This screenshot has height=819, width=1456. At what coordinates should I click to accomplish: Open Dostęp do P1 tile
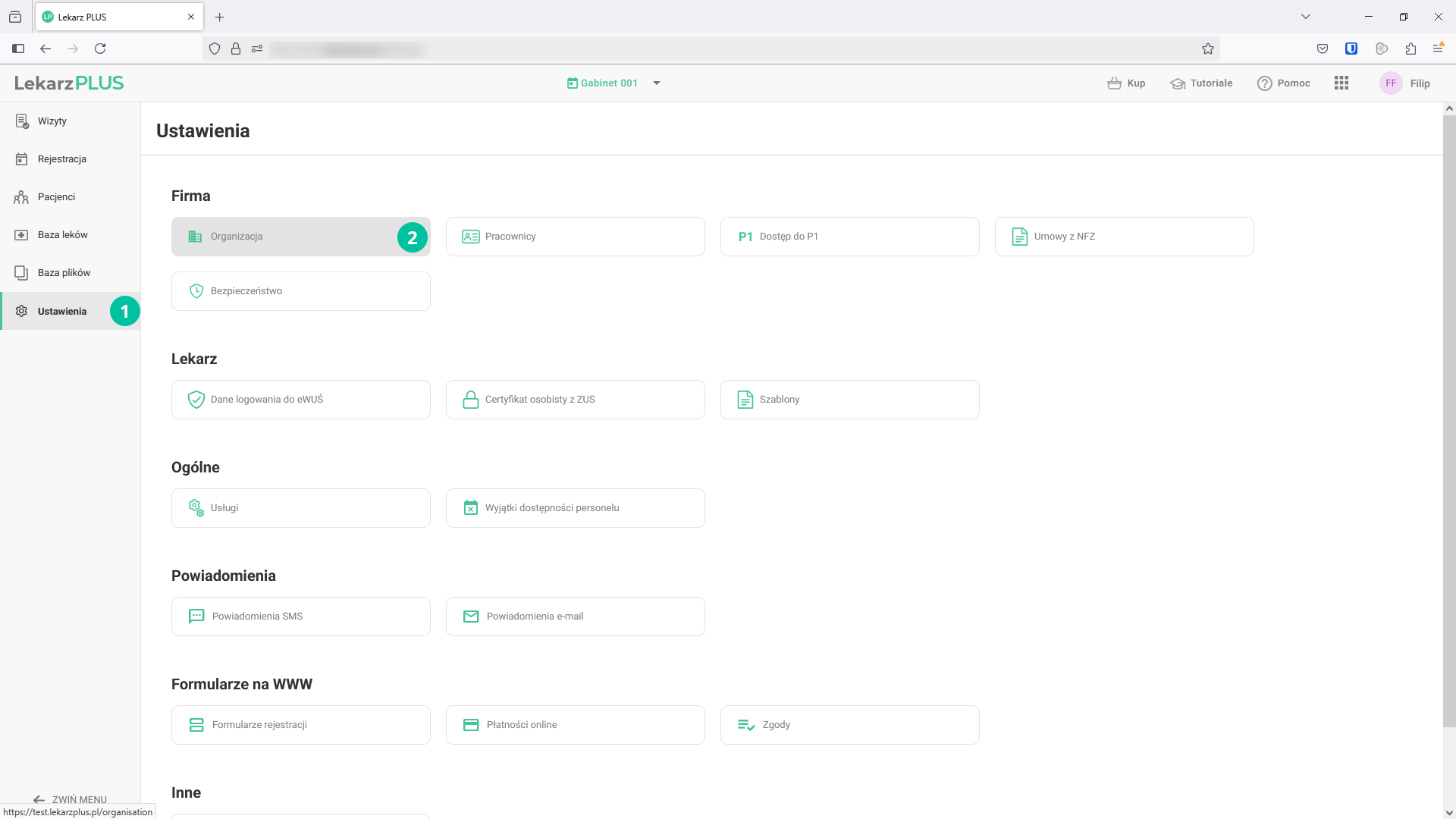tap(849, 237)
